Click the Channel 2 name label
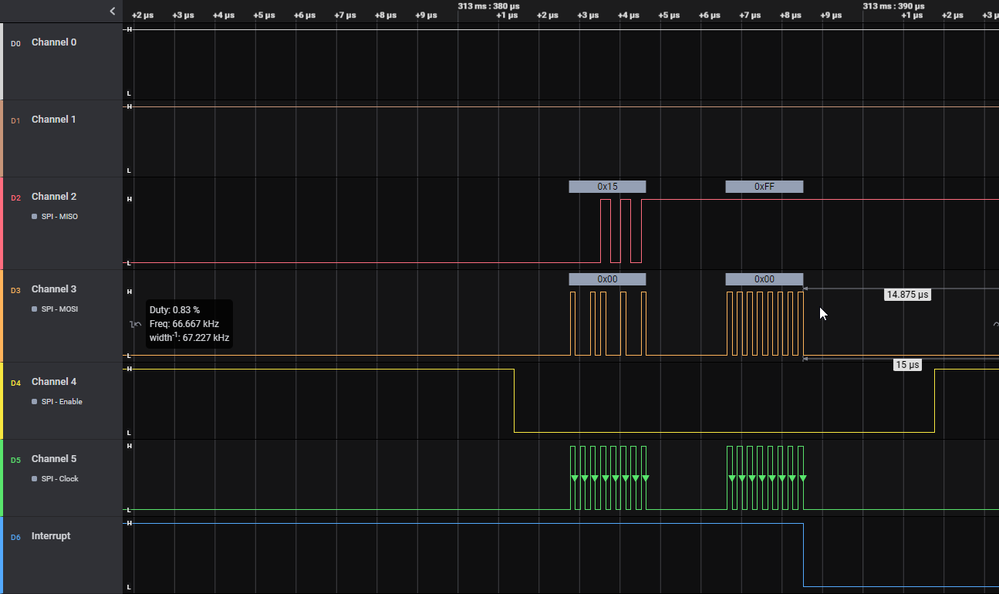Screen dimensions: 999x594 54,196
